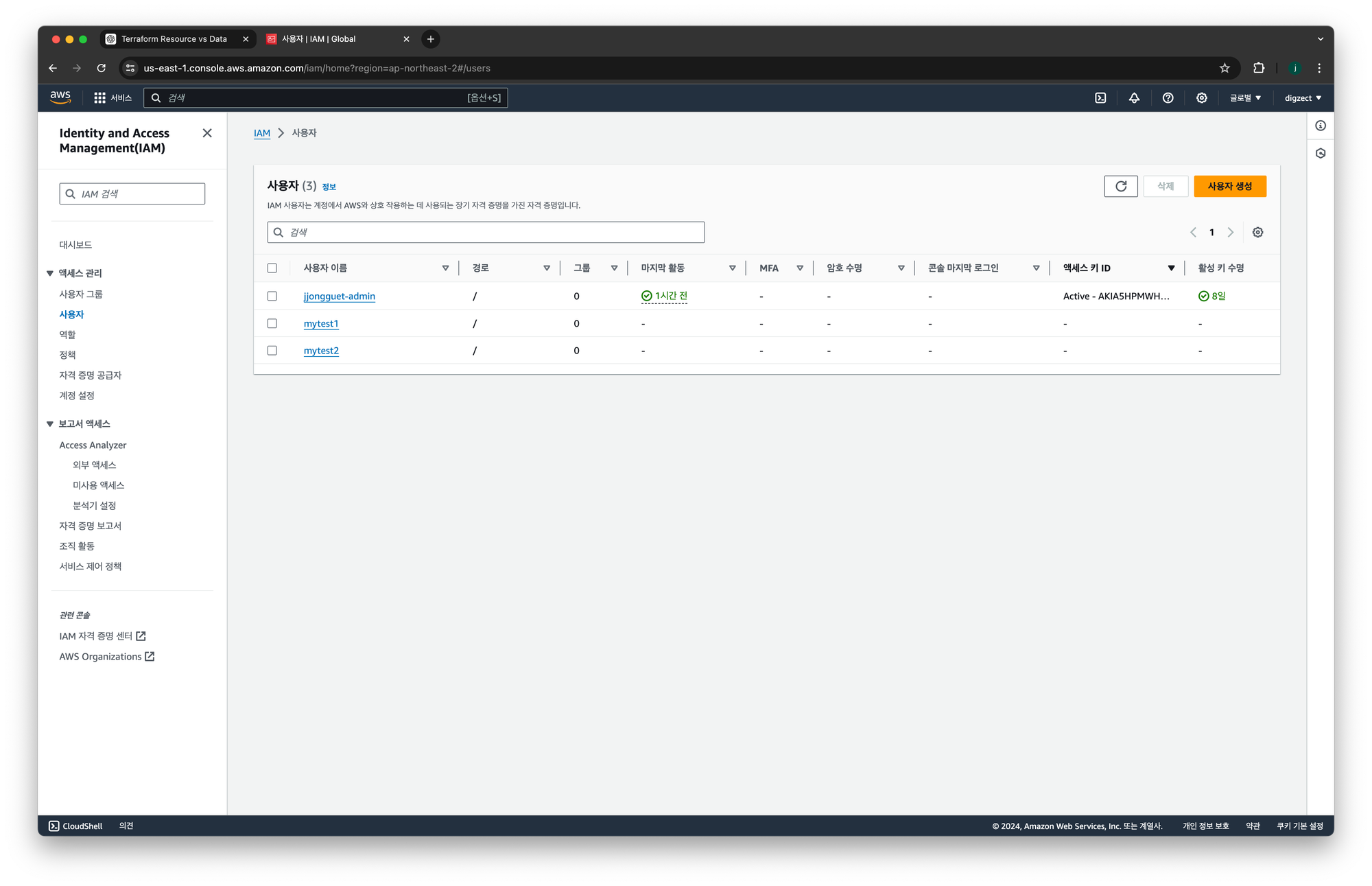Go to previous page of users
The image size is (1372, 886).
1193,233
